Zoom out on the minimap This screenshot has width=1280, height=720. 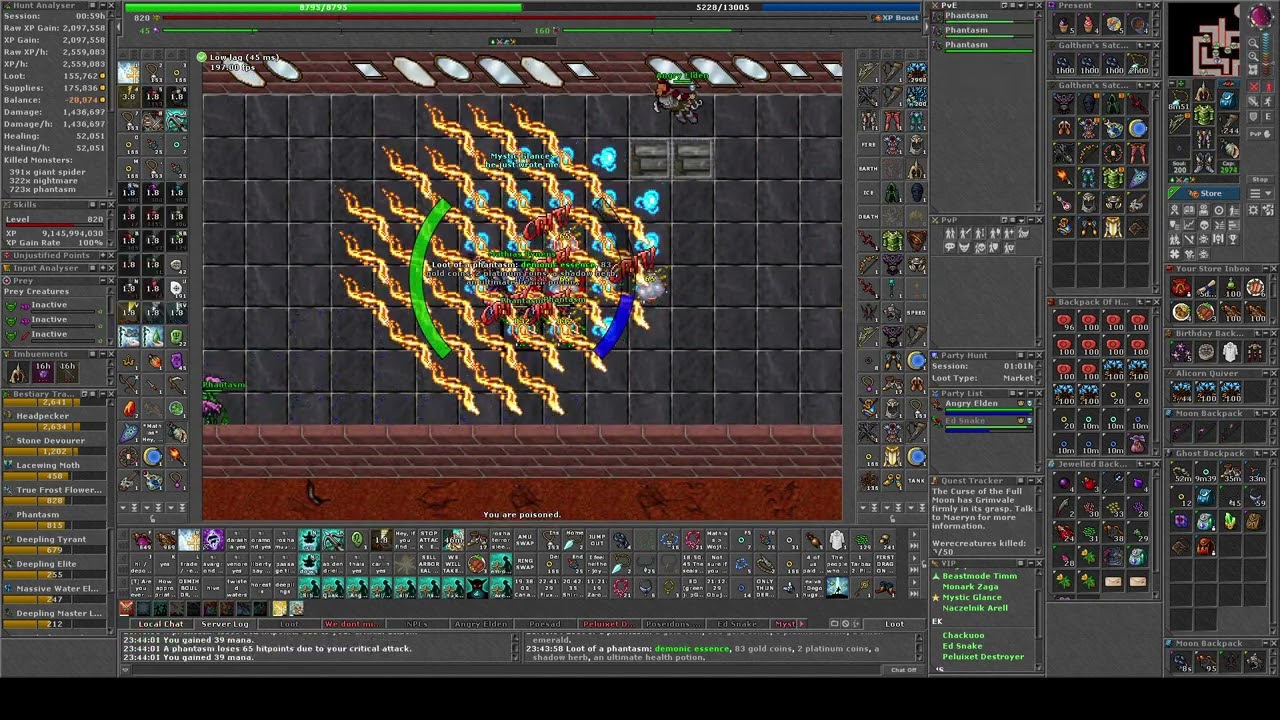tap(1253, 43)
